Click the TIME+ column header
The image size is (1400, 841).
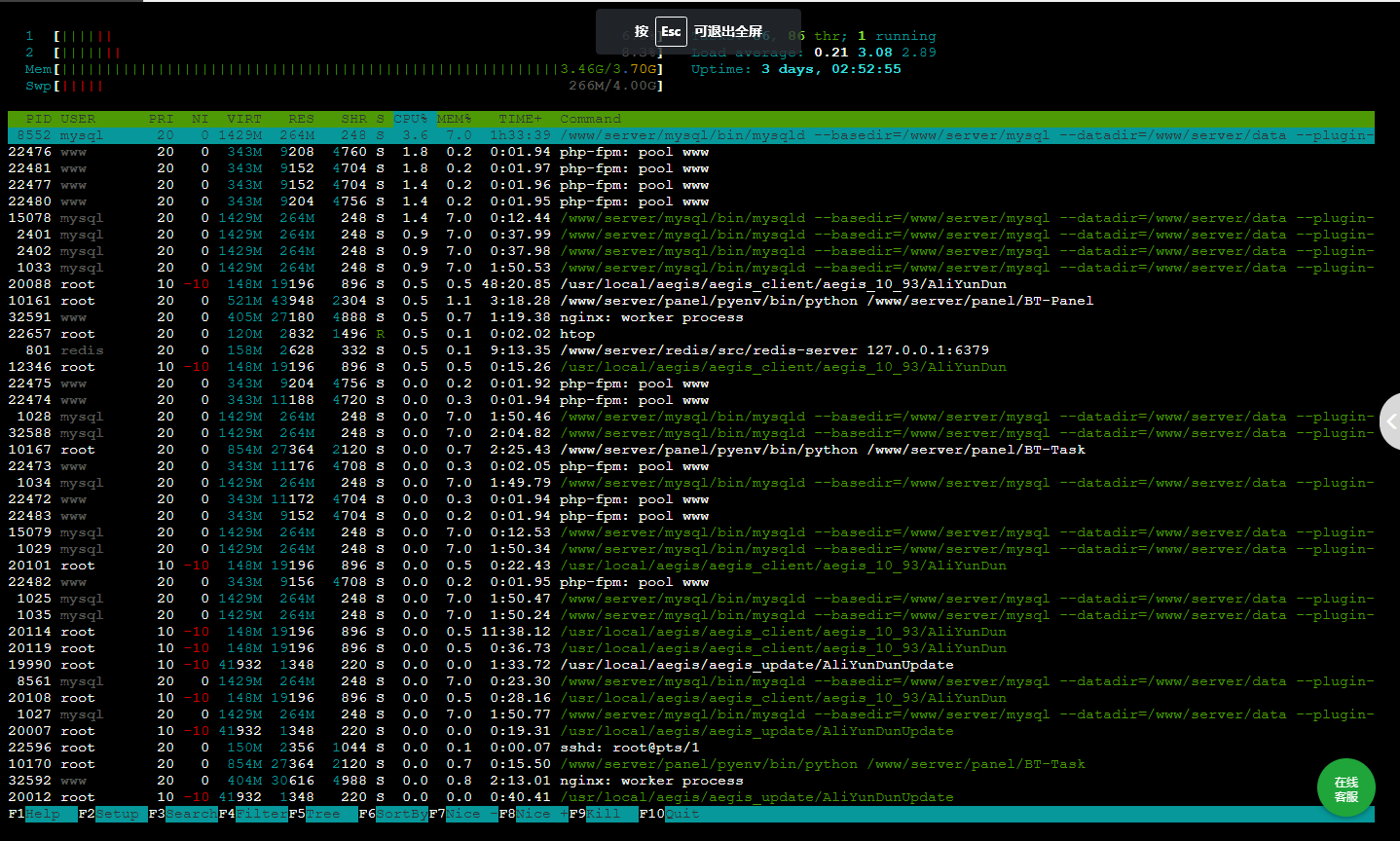[x=520, y=119]
